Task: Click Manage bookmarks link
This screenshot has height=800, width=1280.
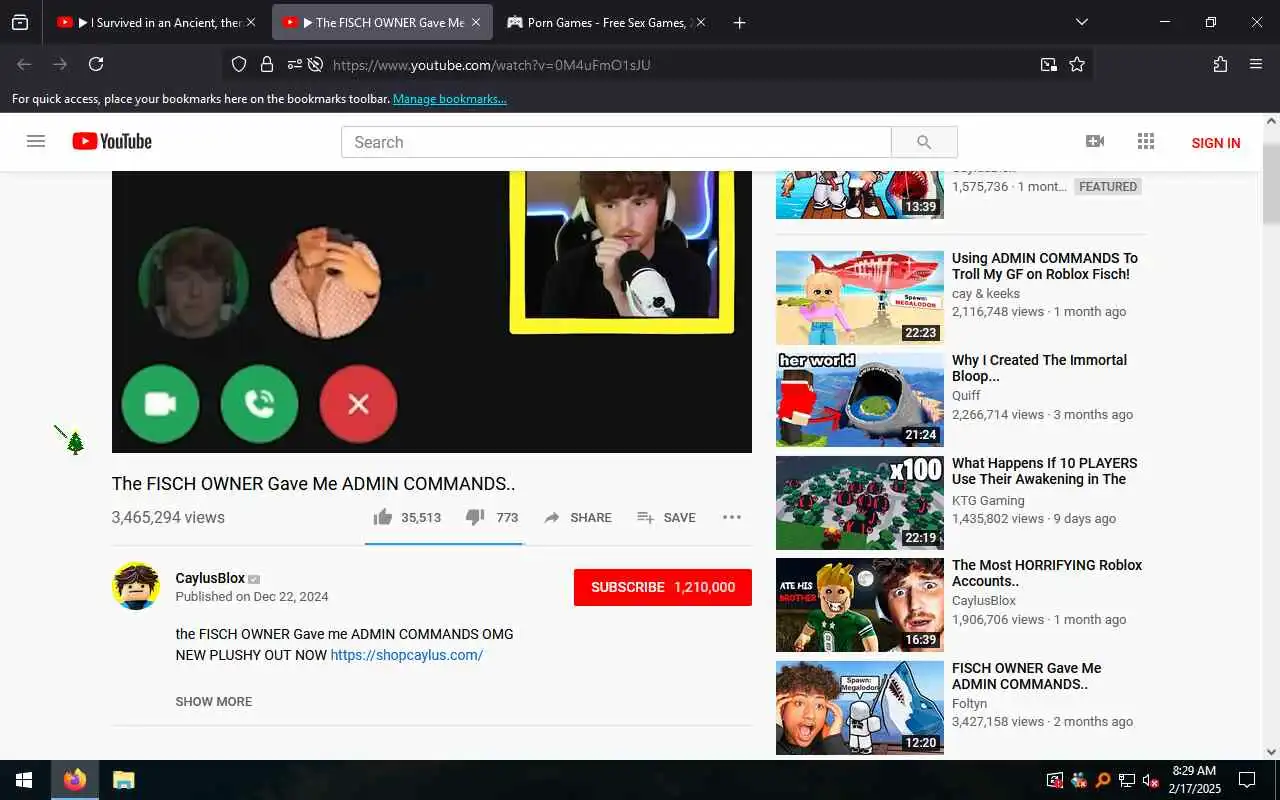Action: tap(450, 99)
